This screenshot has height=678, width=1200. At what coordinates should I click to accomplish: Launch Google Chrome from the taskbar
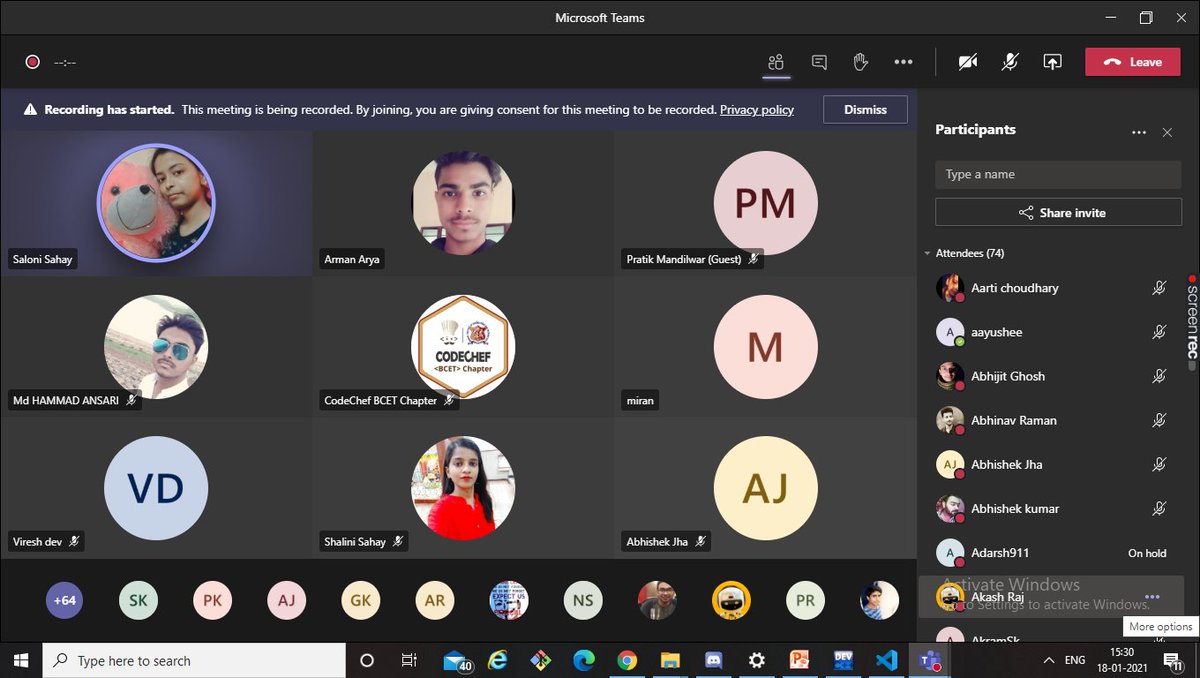(x=627, y=660)
